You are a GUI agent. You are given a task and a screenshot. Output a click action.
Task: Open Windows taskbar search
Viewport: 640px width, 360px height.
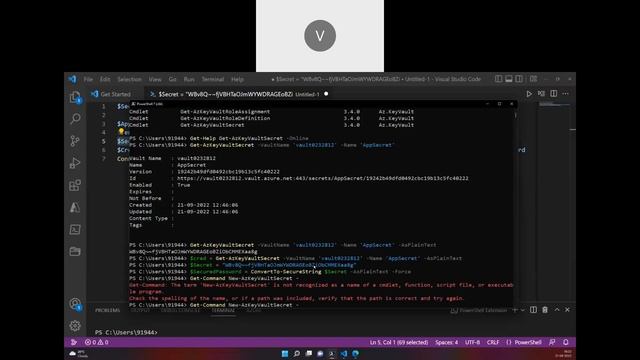(297, 353)
